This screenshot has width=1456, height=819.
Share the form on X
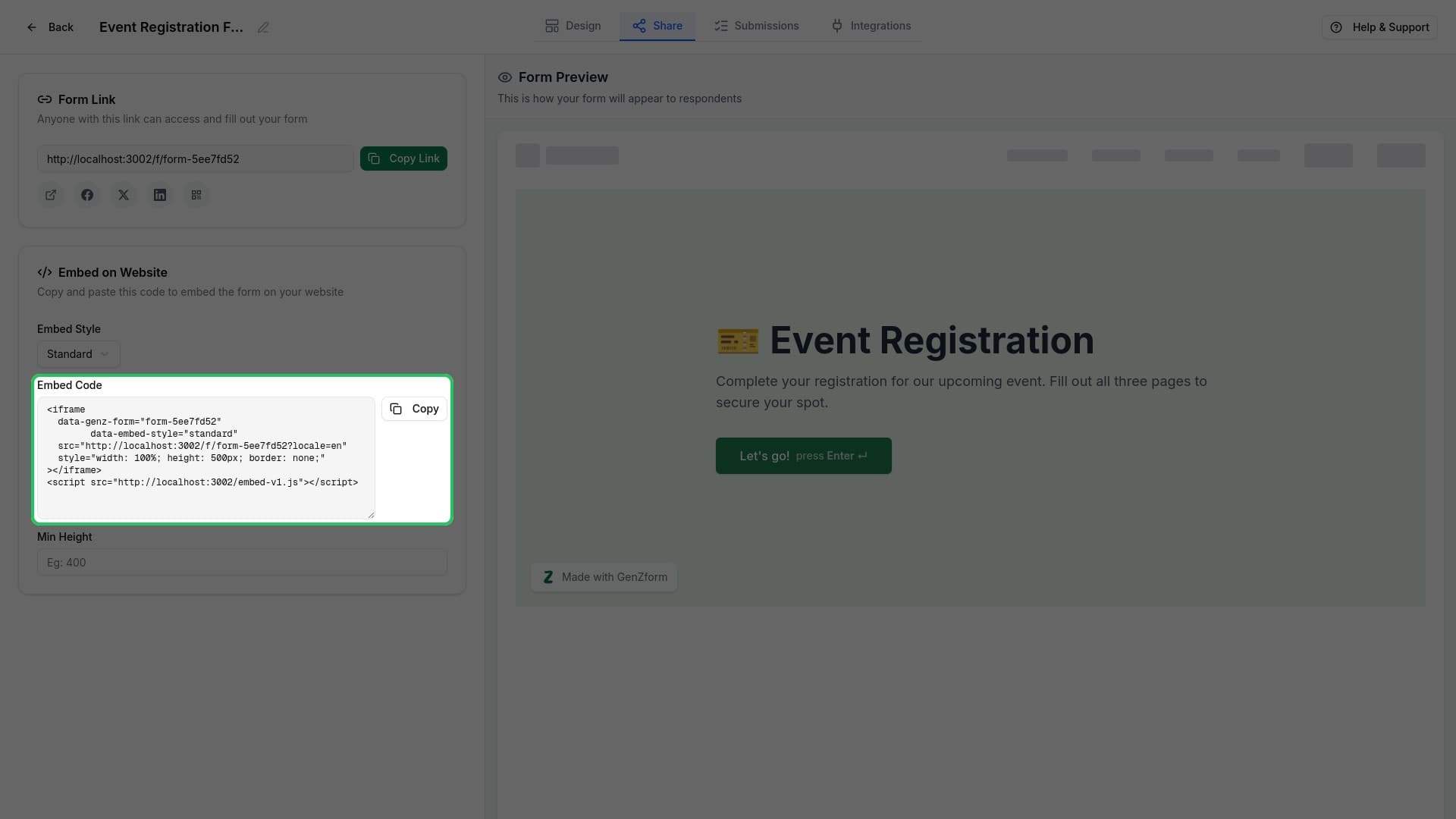coord(124,195)
